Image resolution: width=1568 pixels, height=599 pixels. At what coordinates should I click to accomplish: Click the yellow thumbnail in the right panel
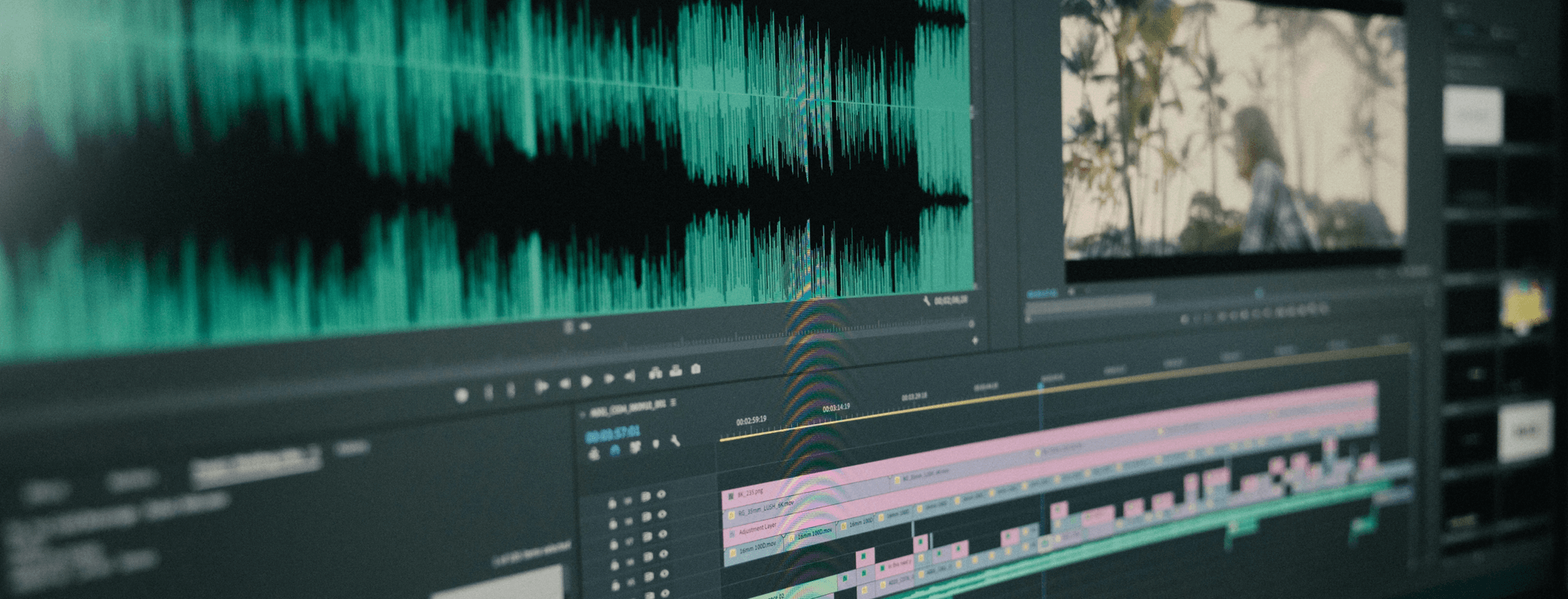[1525, 306]
